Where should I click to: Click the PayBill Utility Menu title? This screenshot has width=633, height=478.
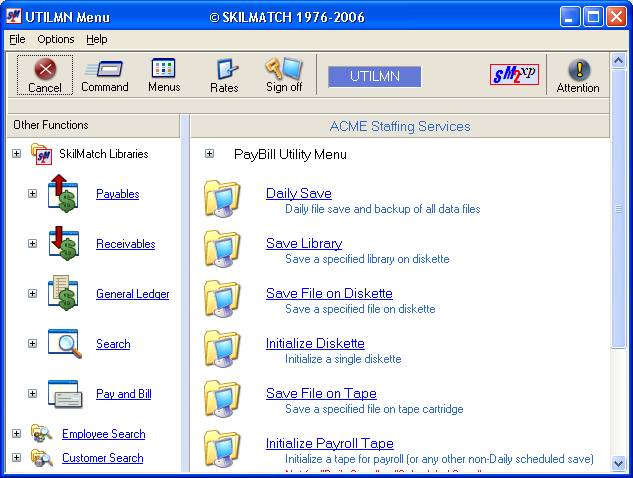(290, 154)
